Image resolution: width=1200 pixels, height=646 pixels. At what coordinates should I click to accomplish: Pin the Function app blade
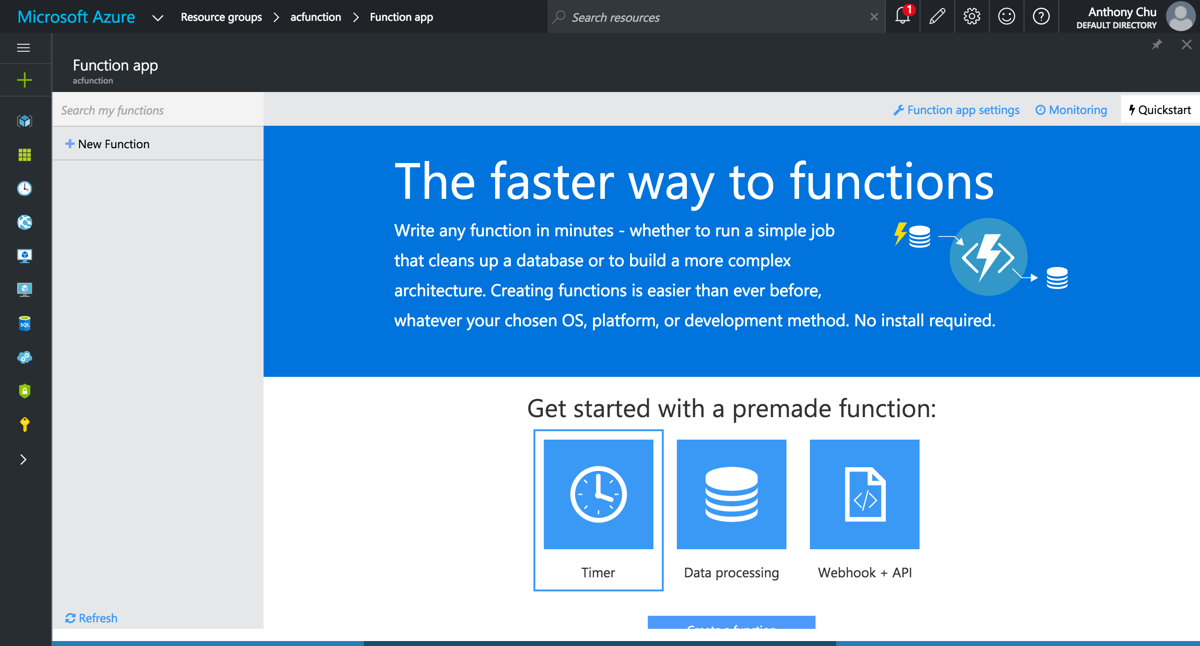click(1157, 45)
